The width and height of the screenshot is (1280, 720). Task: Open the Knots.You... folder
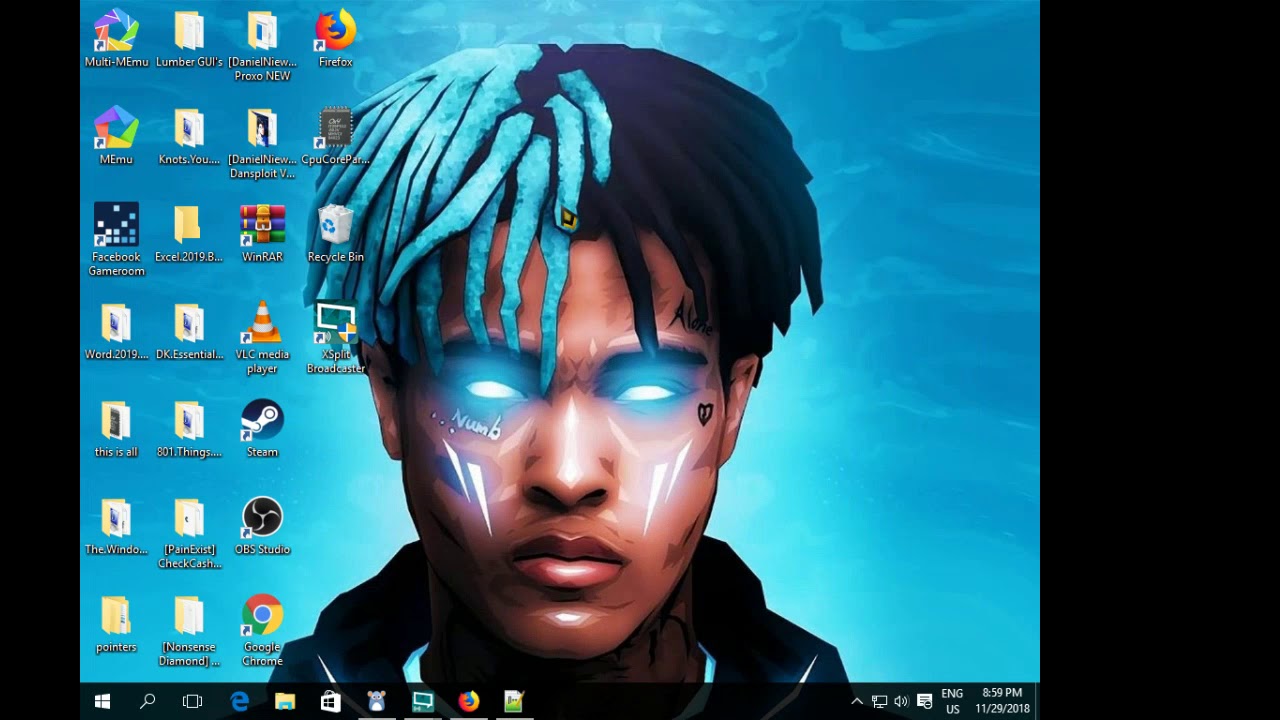click(189, 136)
